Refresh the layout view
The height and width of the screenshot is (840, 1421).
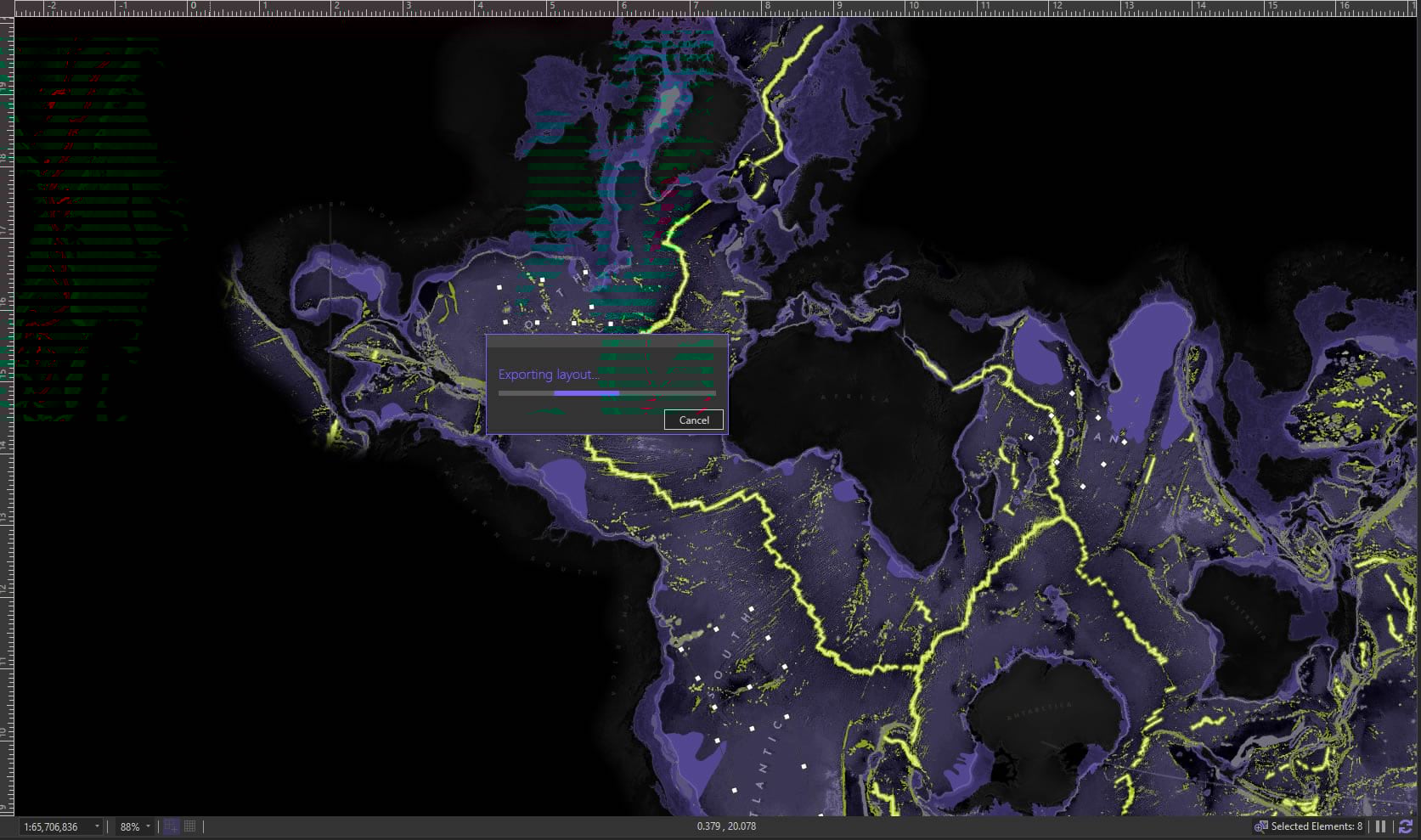tap(1406, 826)
